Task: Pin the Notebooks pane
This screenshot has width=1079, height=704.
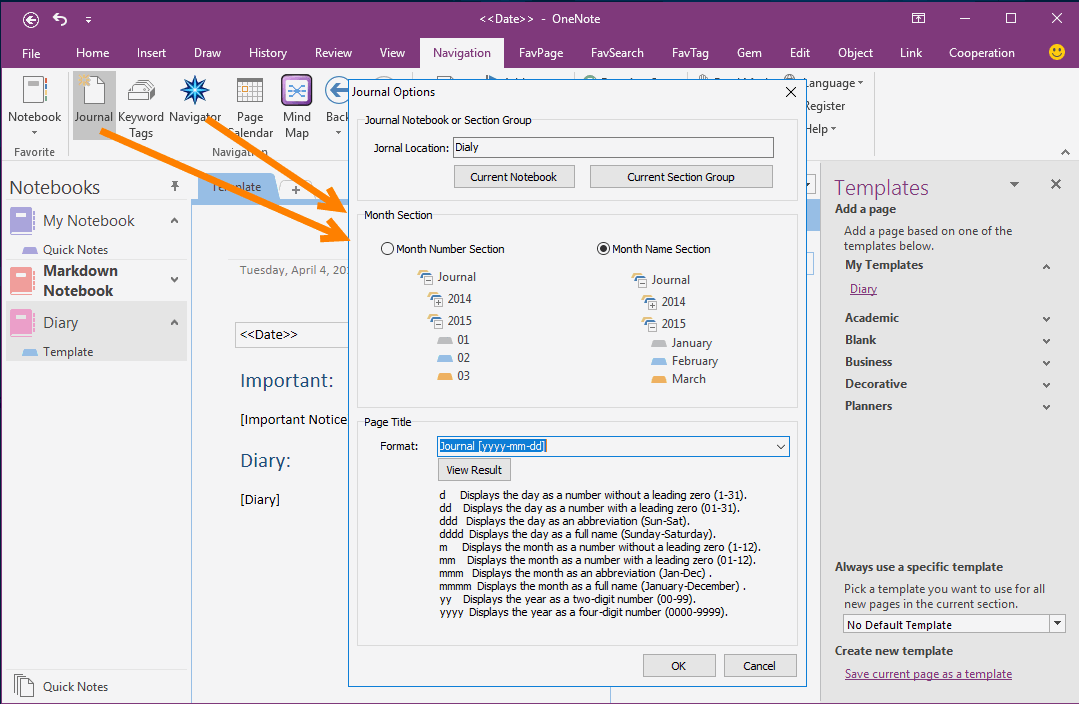Action: [175, 186]
